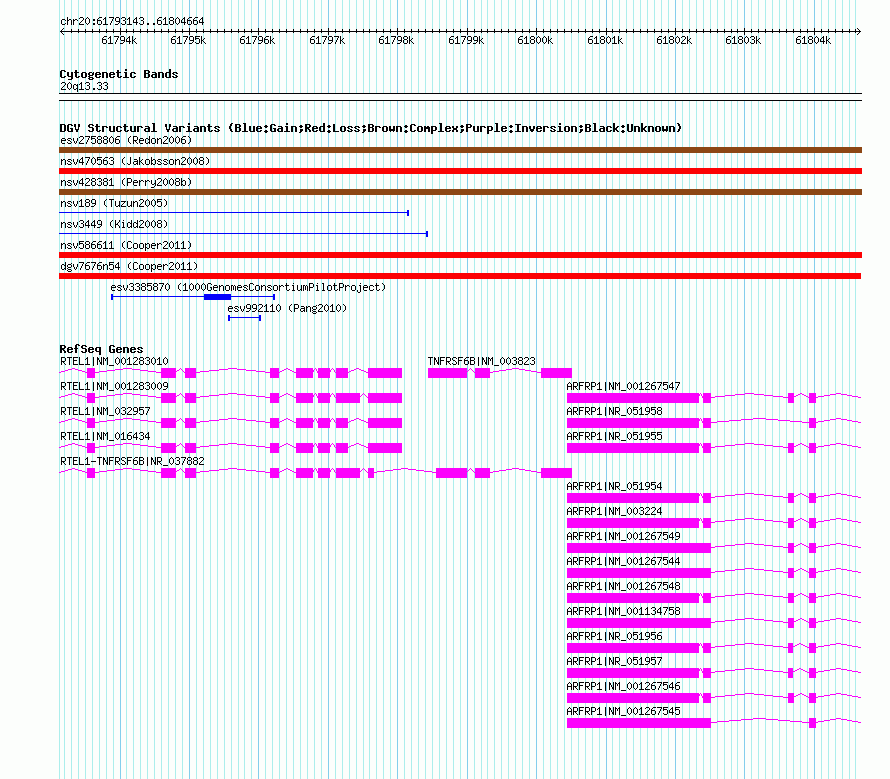Click the red bar under nsv470563
Viewport: 890px width, 779px height.
[460, 171]
